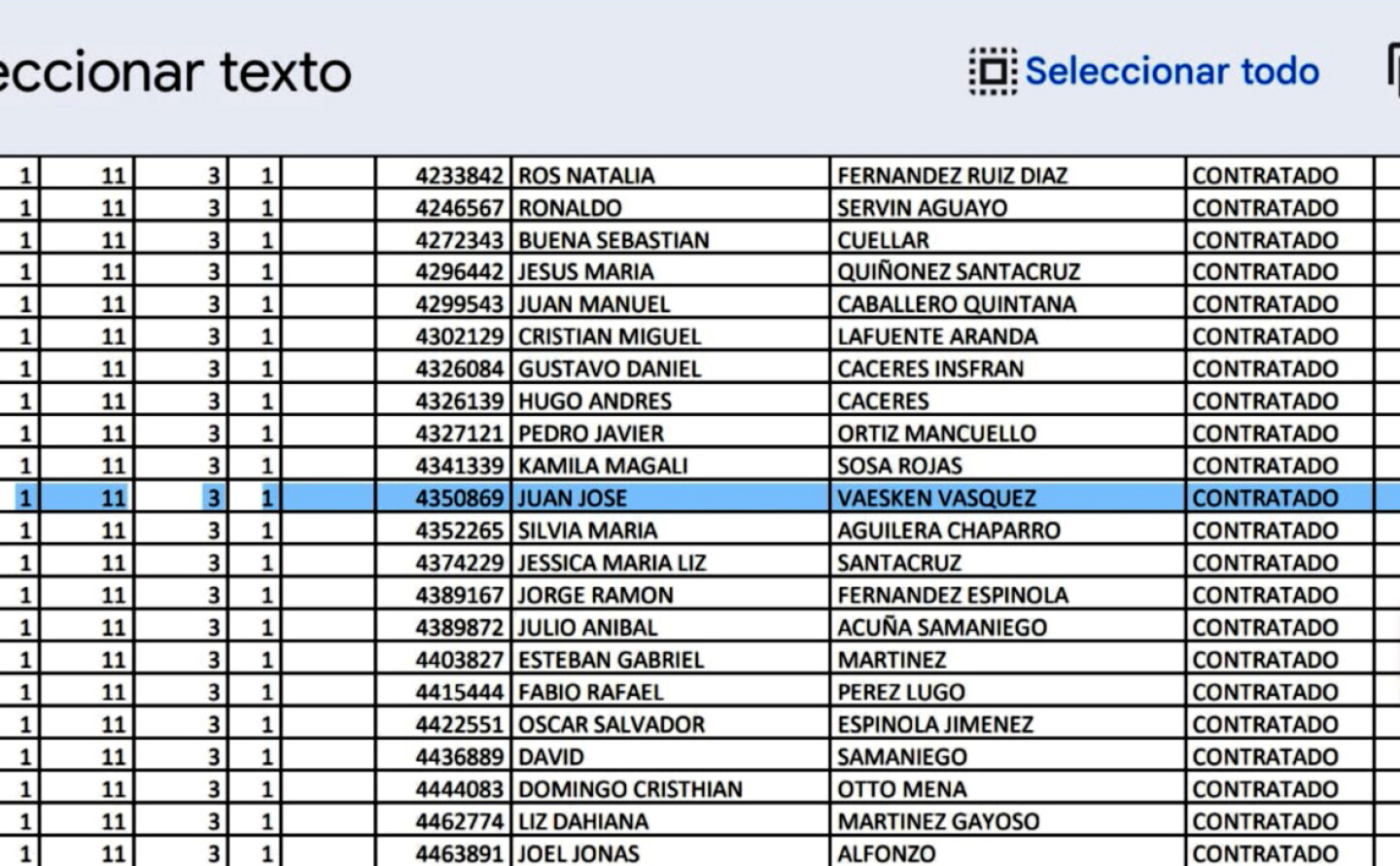Click the Seleccionar todo selection icon

[x=993, y=72]
